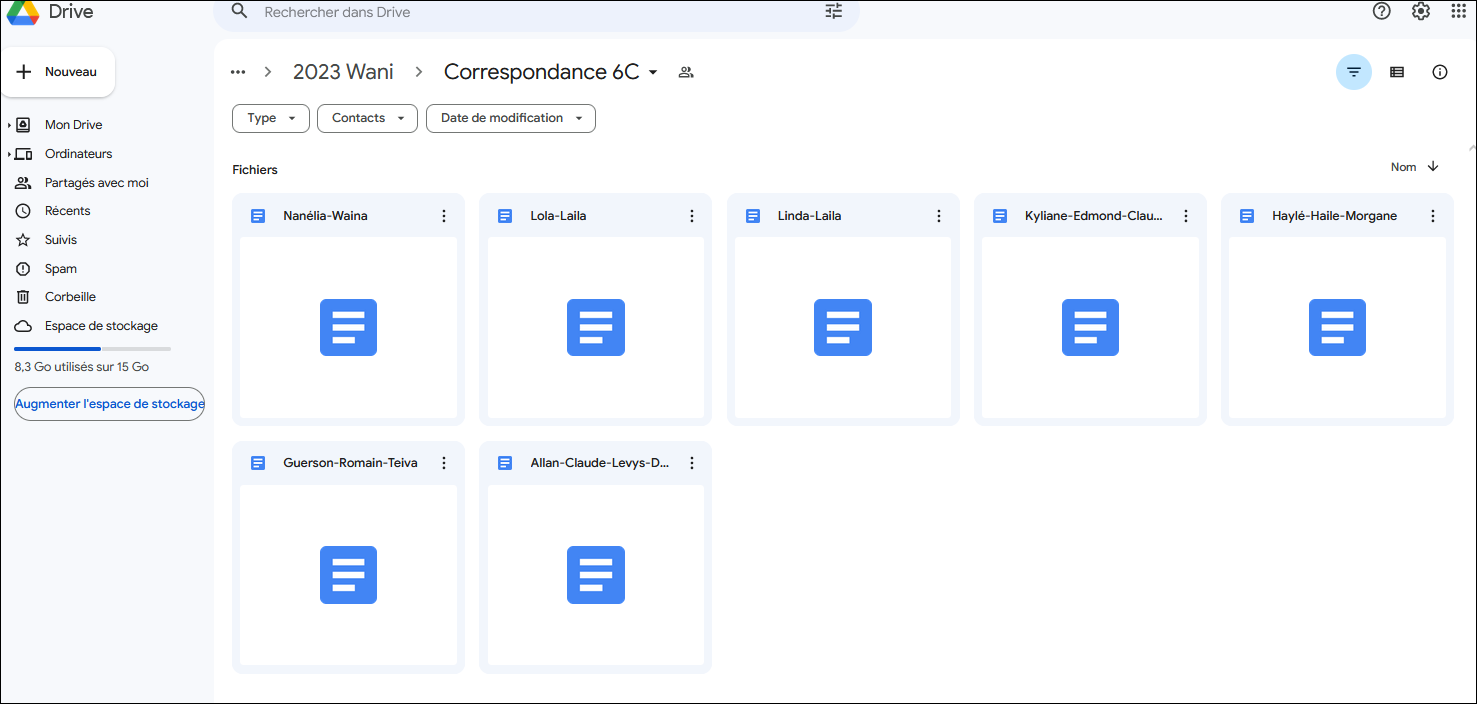The image size is (1477, 704).
Task: Open the Google apps grid
Action: [x=1459, y=12]
